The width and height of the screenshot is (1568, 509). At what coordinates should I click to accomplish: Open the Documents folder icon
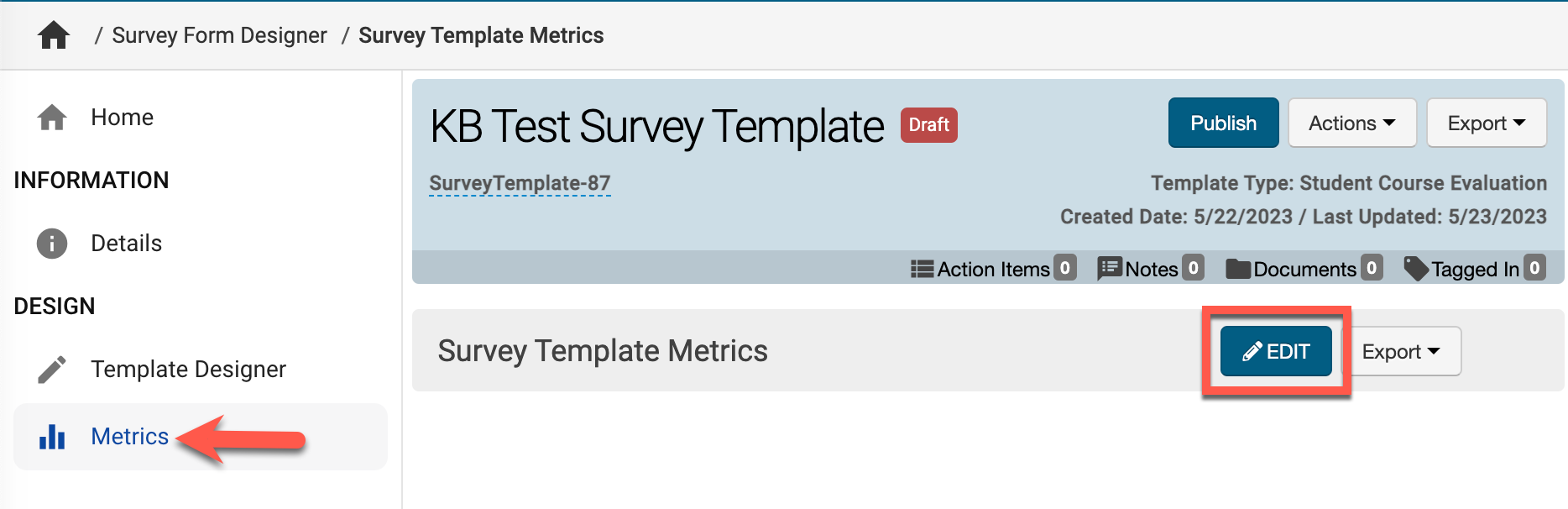1238,269
